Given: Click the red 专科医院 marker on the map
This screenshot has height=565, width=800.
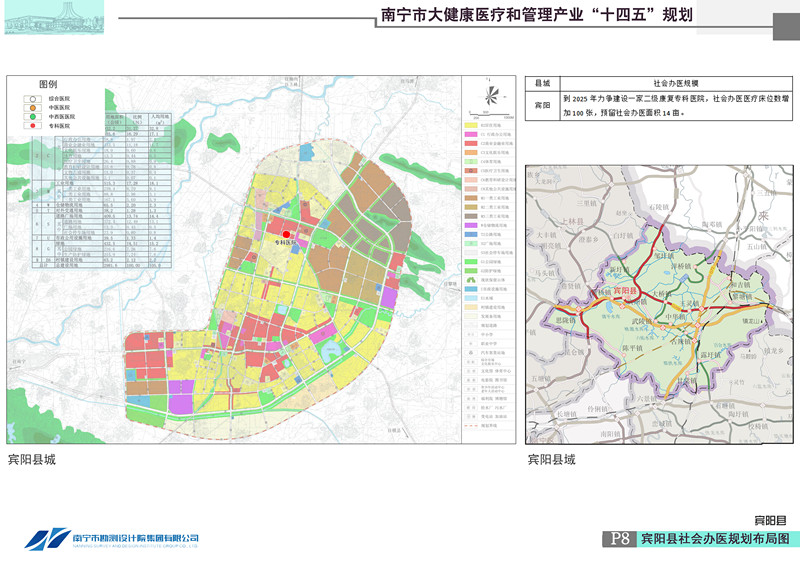Looking at the screenshot, I should (x=286, y=234).
